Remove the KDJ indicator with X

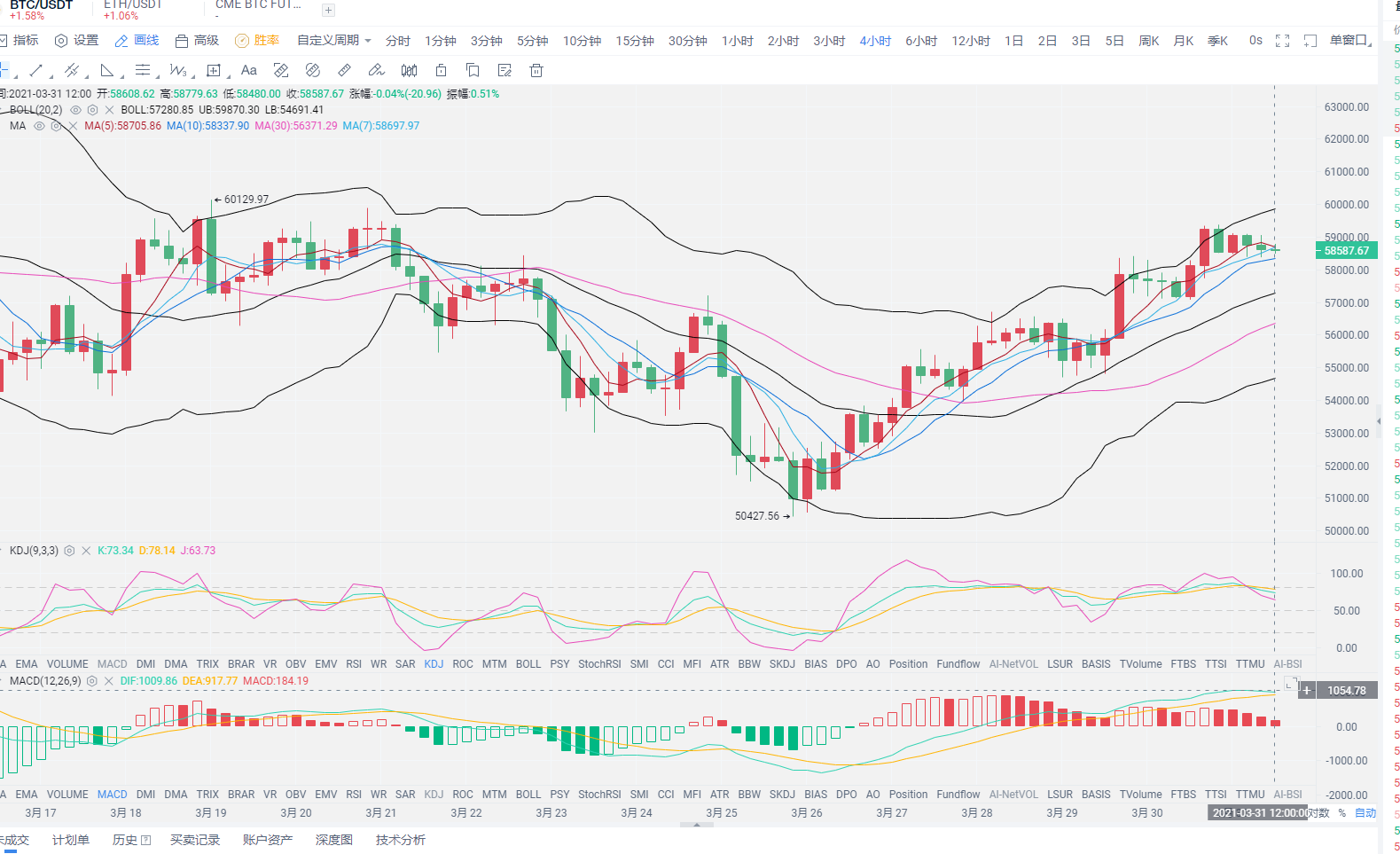[x=86, y=551]
